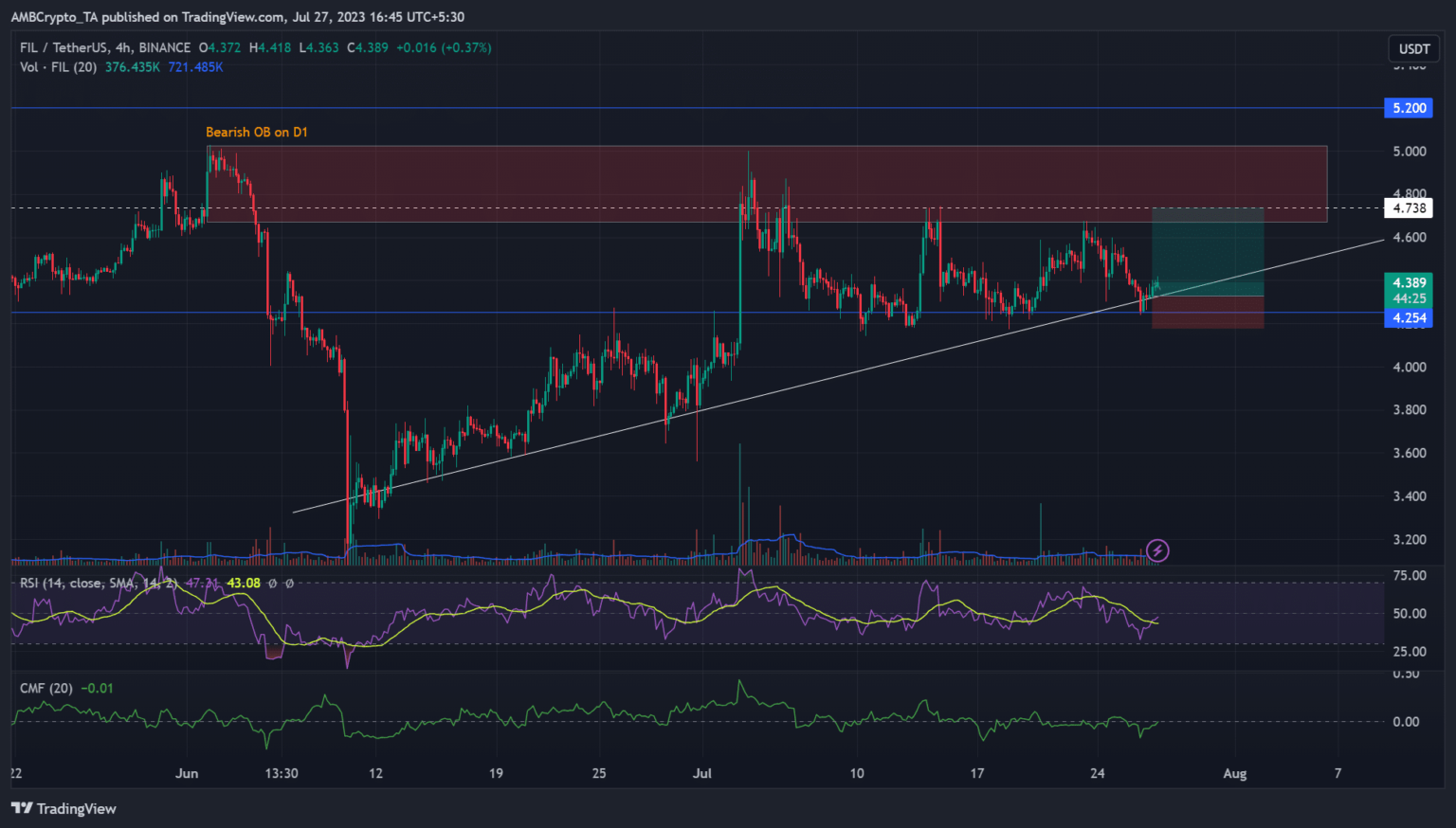The image size is (1456, 828).
Task: Select the green 4.389 current price label
Action: click(x=1409, y=282)
